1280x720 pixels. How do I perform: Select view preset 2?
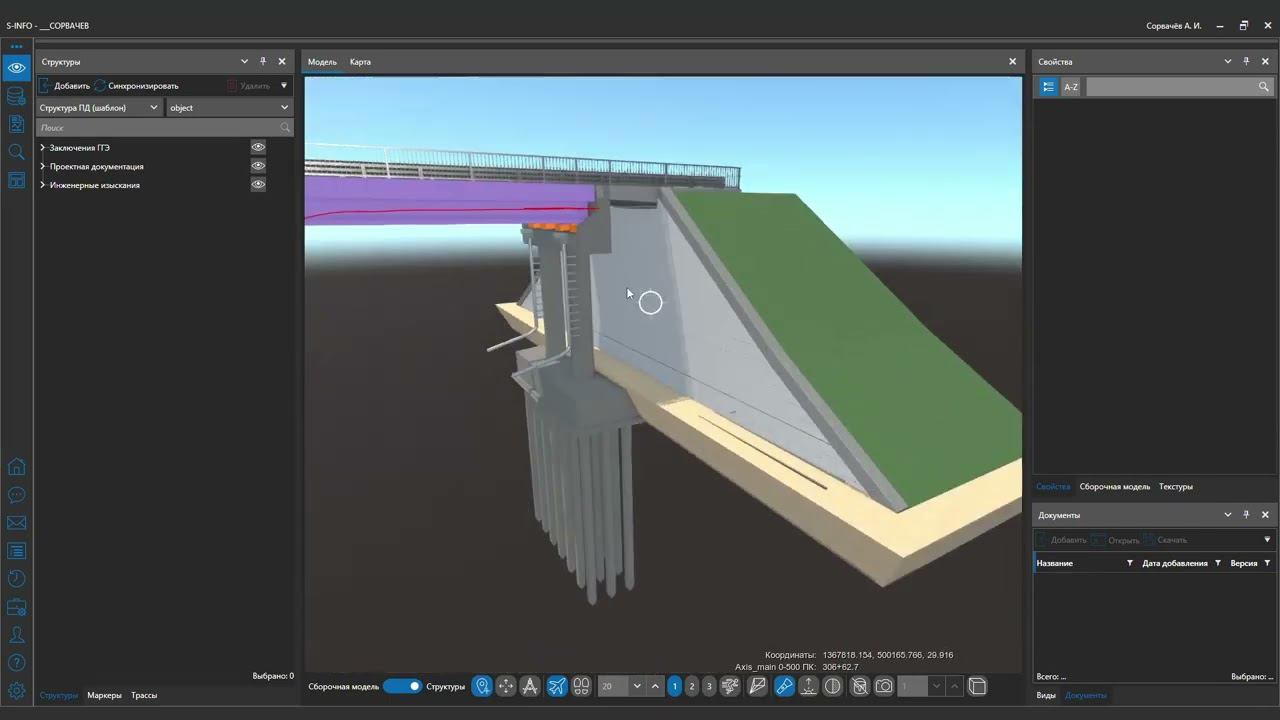[691, 686]
